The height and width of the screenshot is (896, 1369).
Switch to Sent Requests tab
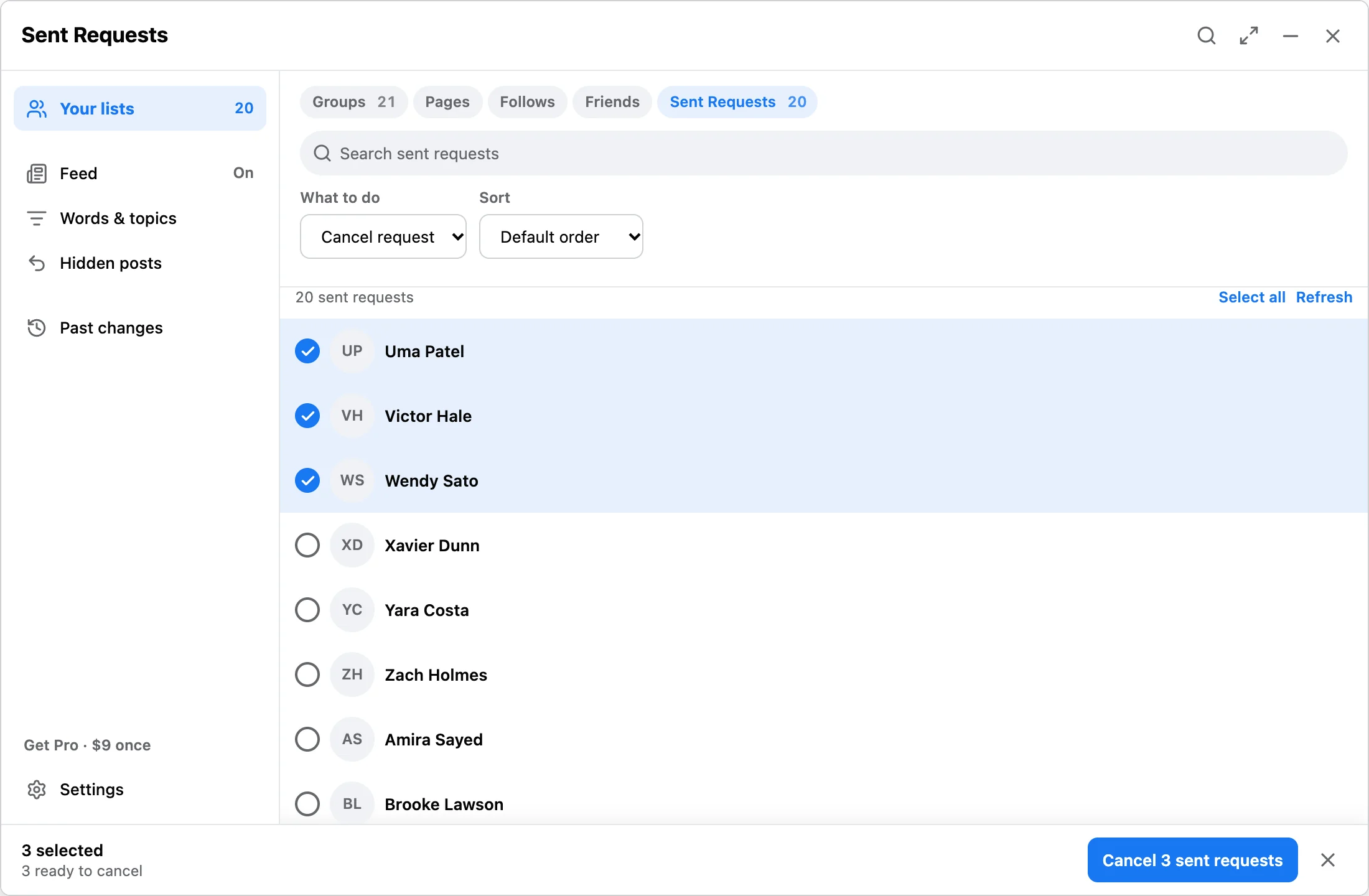(737, 102)
